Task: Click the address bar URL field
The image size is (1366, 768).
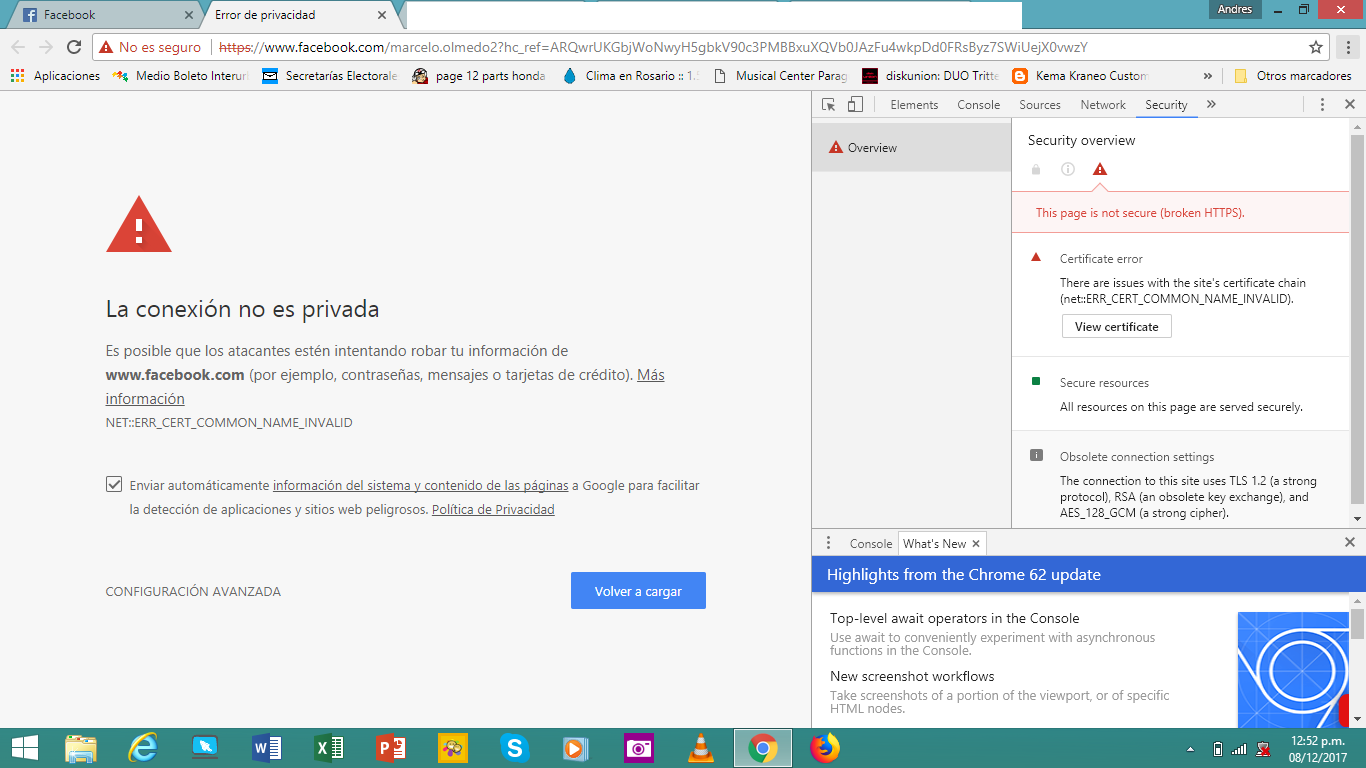Action: 758,47
